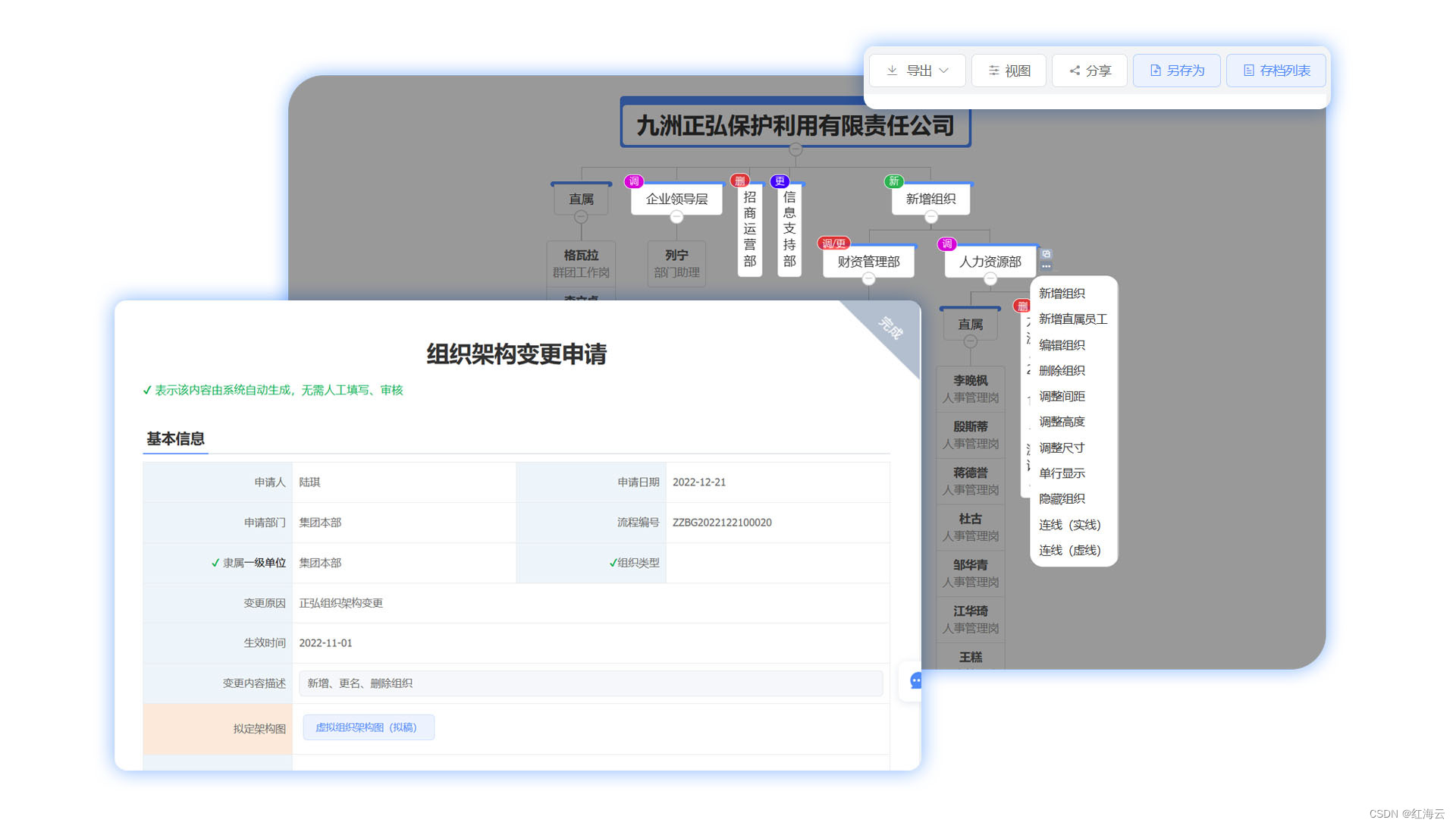Select the 企业领导层 org node

676,199
